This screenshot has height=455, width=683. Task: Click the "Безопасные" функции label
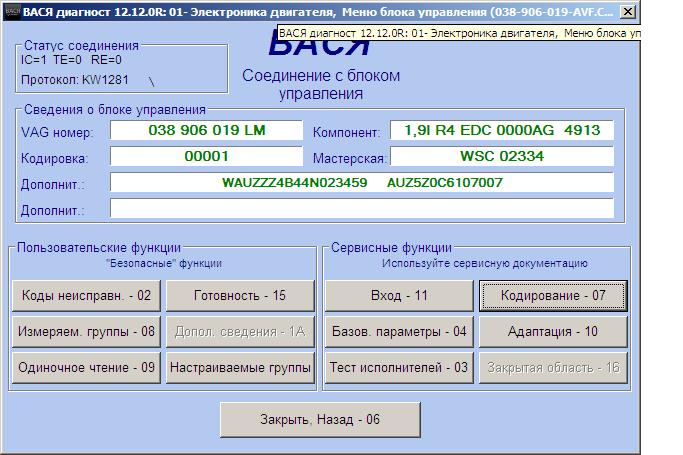point(164,263)
